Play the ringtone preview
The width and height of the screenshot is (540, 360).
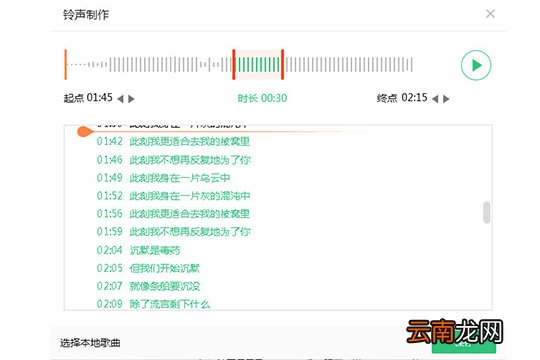click(x=476, y=65)
